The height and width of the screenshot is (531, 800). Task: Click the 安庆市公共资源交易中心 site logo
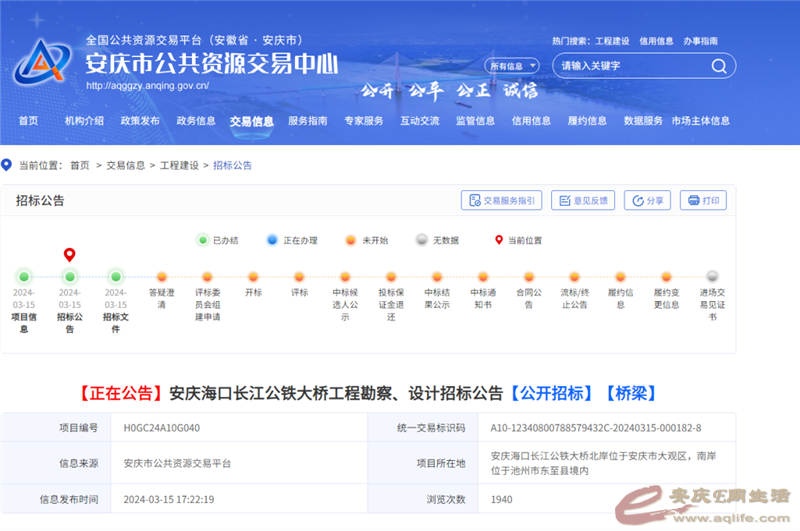[43, 62]
